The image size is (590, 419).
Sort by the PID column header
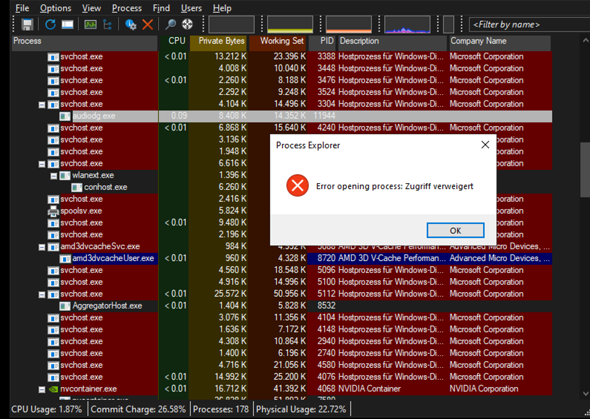tap(322, 43)
